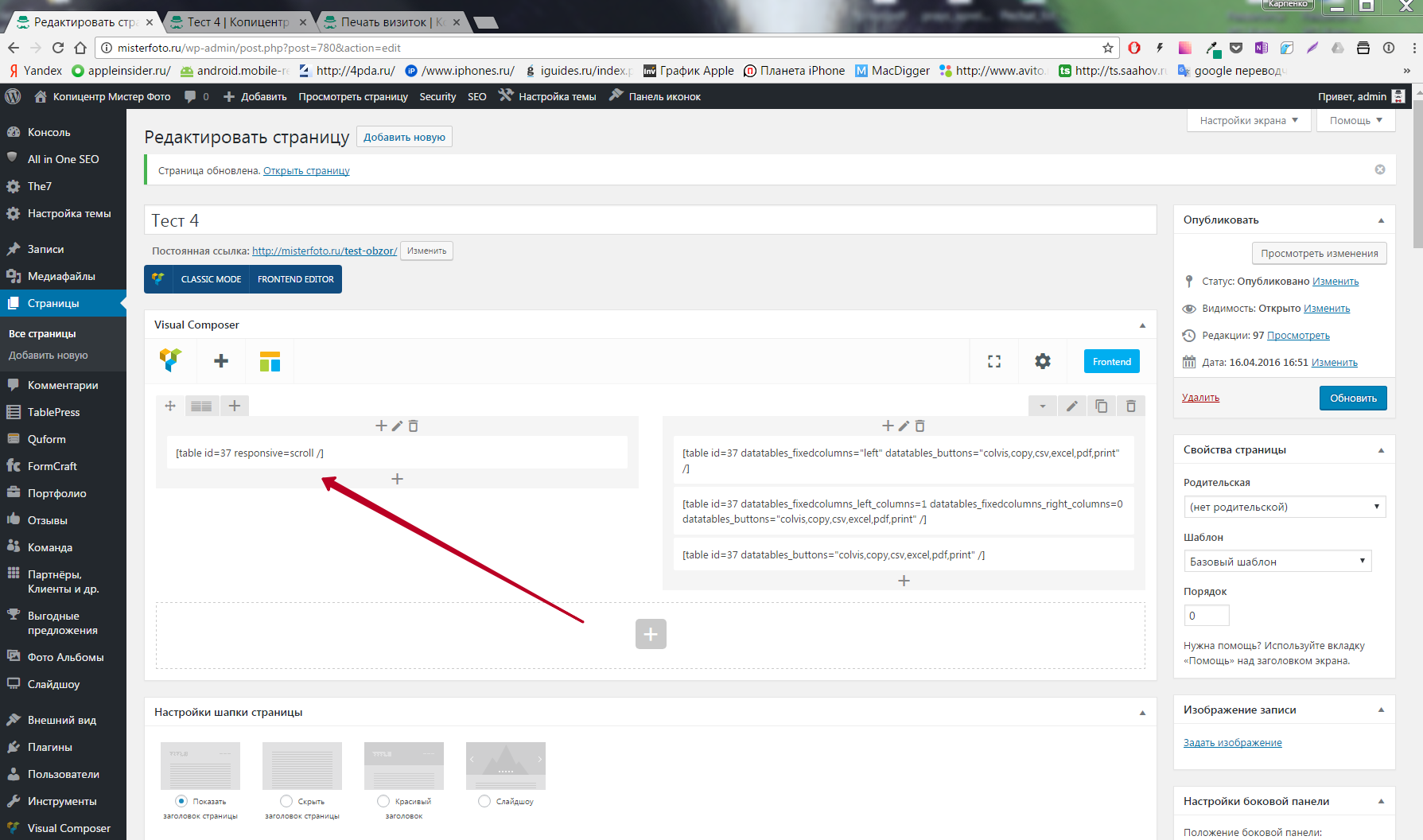This screenshot has height=840, width=1423.
Task: Bookmark page with the star icon
Action: (1107, 48)
